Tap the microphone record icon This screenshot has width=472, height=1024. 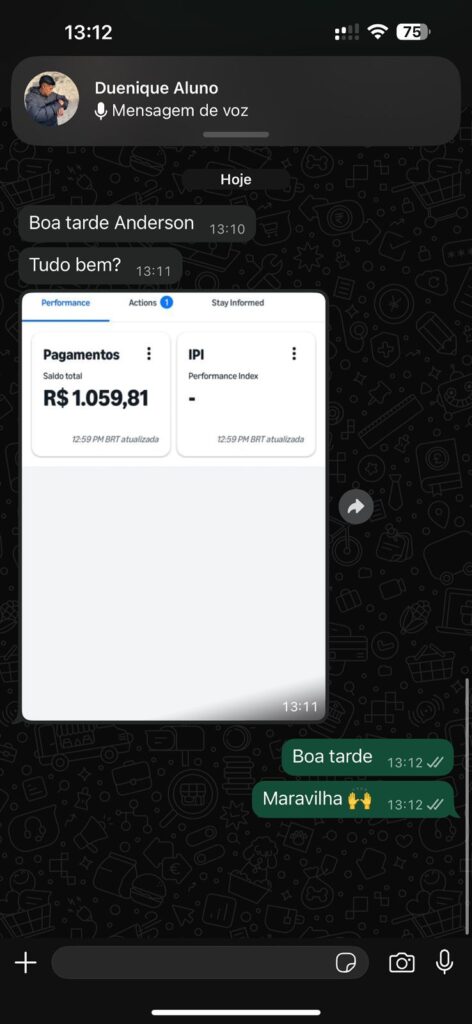click(445, 962)
